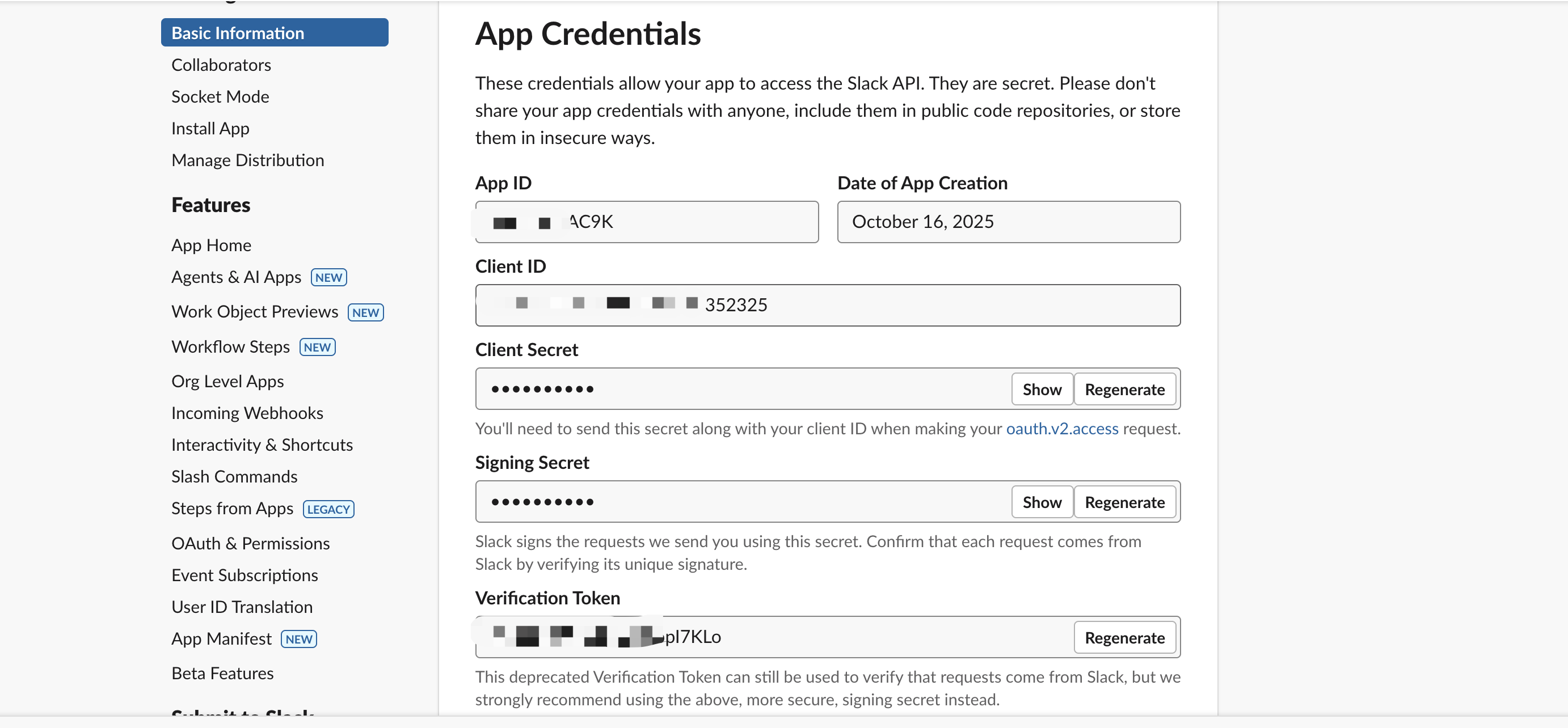Show the Client Secret value
The image size is (1568, 728).
(1042, 390)
